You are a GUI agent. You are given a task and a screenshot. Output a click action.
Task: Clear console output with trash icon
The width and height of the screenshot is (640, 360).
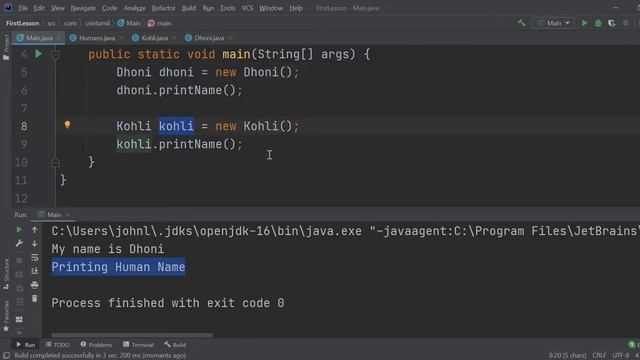[35, 299]
